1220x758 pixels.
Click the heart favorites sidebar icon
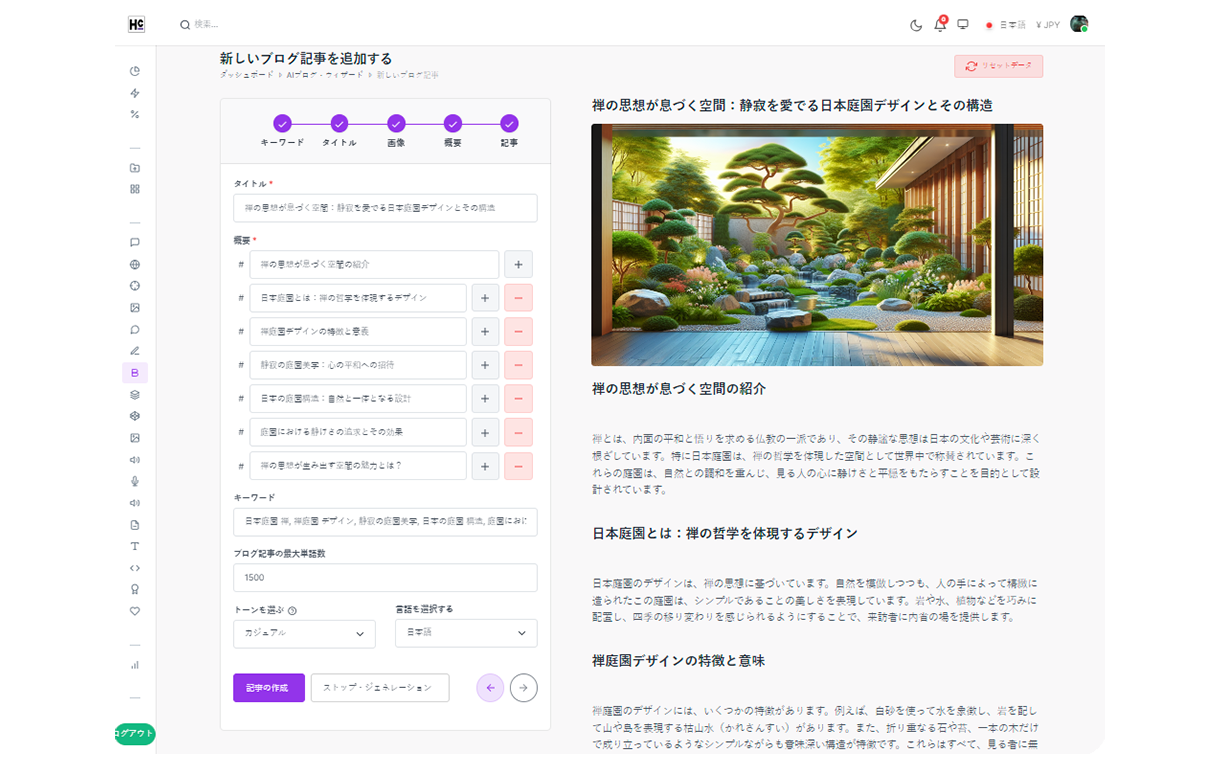135,611
